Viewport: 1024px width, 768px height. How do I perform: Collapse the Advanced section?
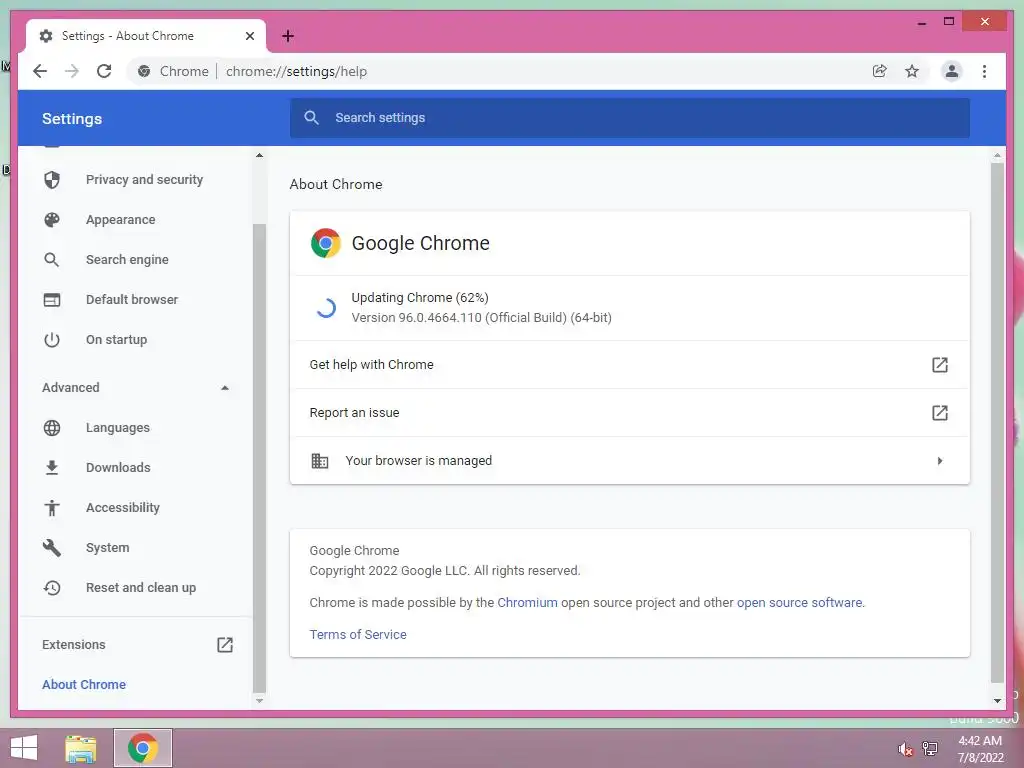(225, 388)
